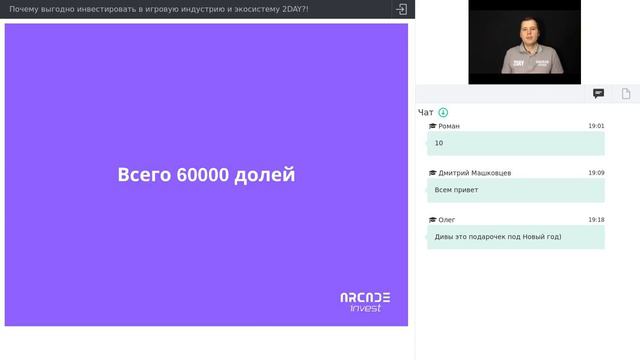
Task: Click the 19:09 message timestamp
Action: (x=596, y=173)
